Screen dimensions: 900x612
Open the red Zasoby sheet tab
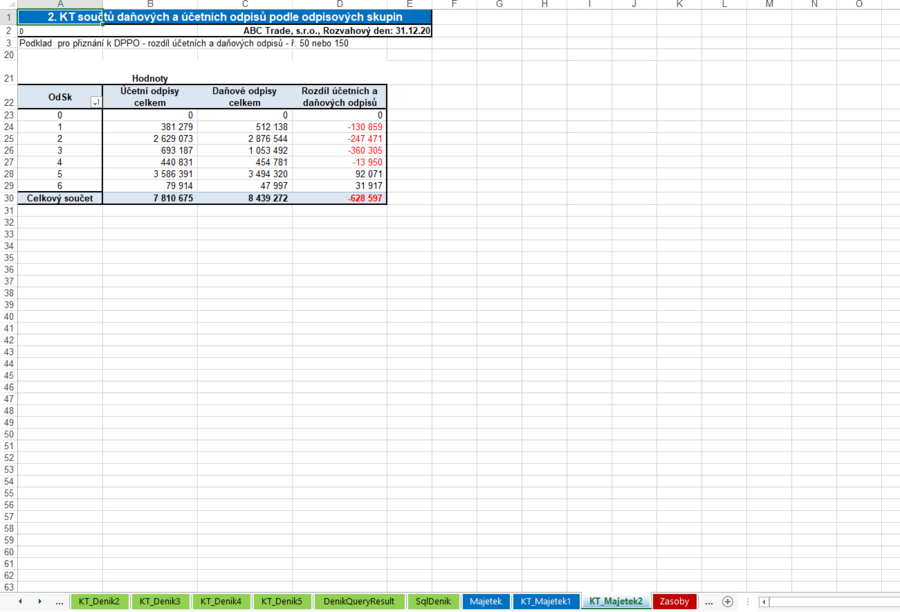pos(675,601)
